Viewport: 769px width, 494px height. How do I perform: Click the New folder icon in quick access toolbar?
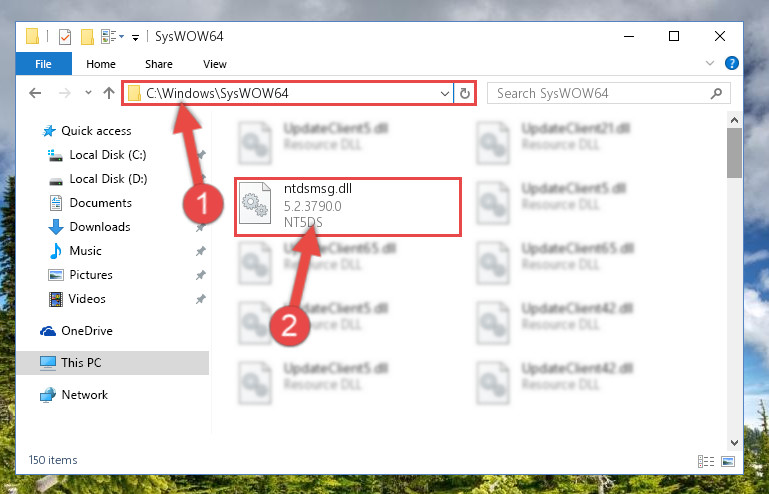click(87, 37)
